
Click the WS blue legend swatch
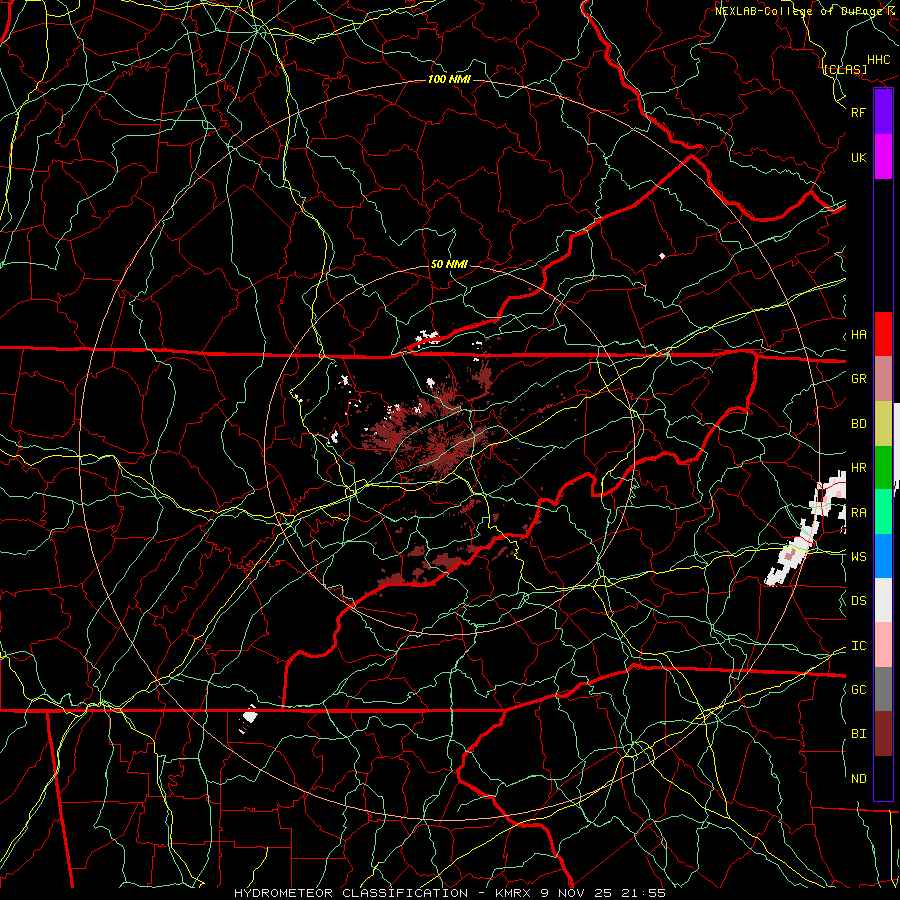click(883, 556)
